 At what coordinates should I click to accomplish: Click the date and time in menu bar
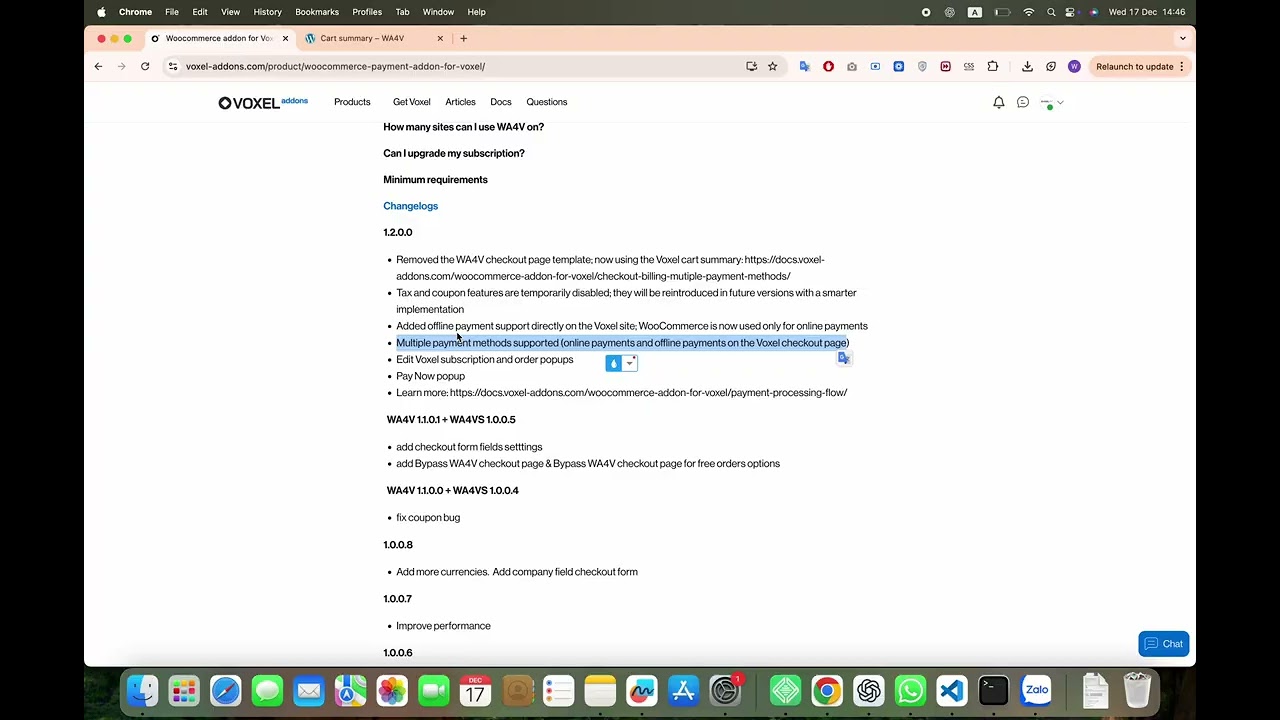coord(1147,12)
